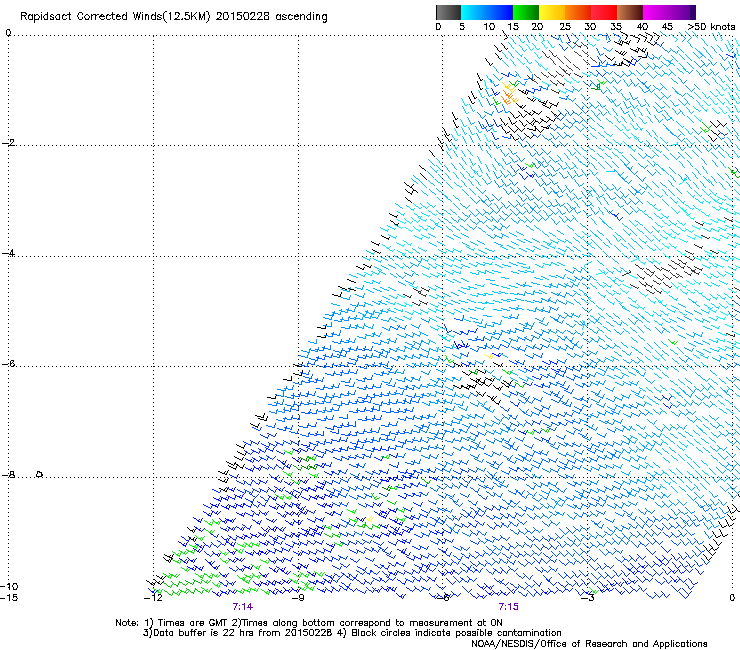Click the '20' label under the color scale

pos(537,27)
